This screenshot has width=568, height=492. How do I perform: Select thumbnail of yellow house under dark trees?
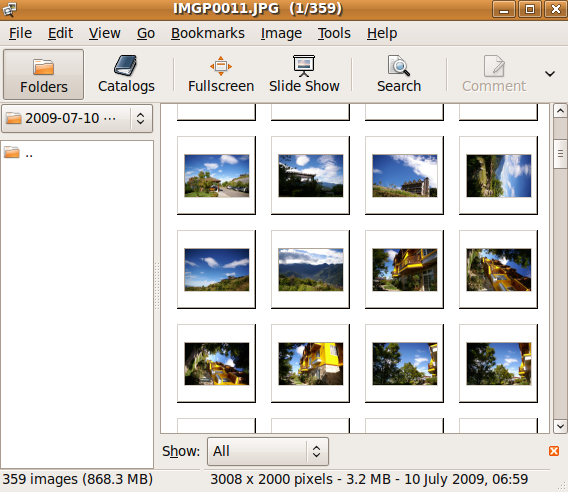(217, 364)
